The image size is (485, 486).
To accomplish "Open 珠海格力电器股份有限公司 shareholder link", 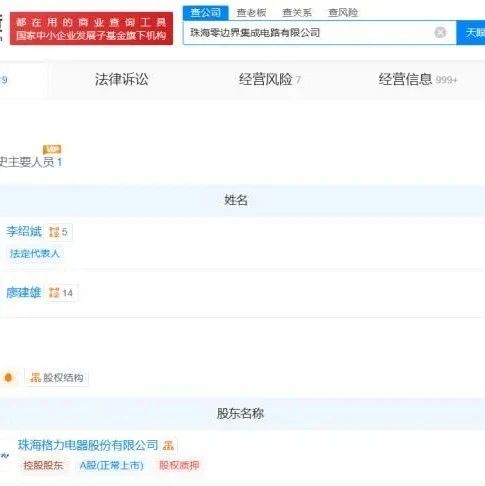I will 88,445.
